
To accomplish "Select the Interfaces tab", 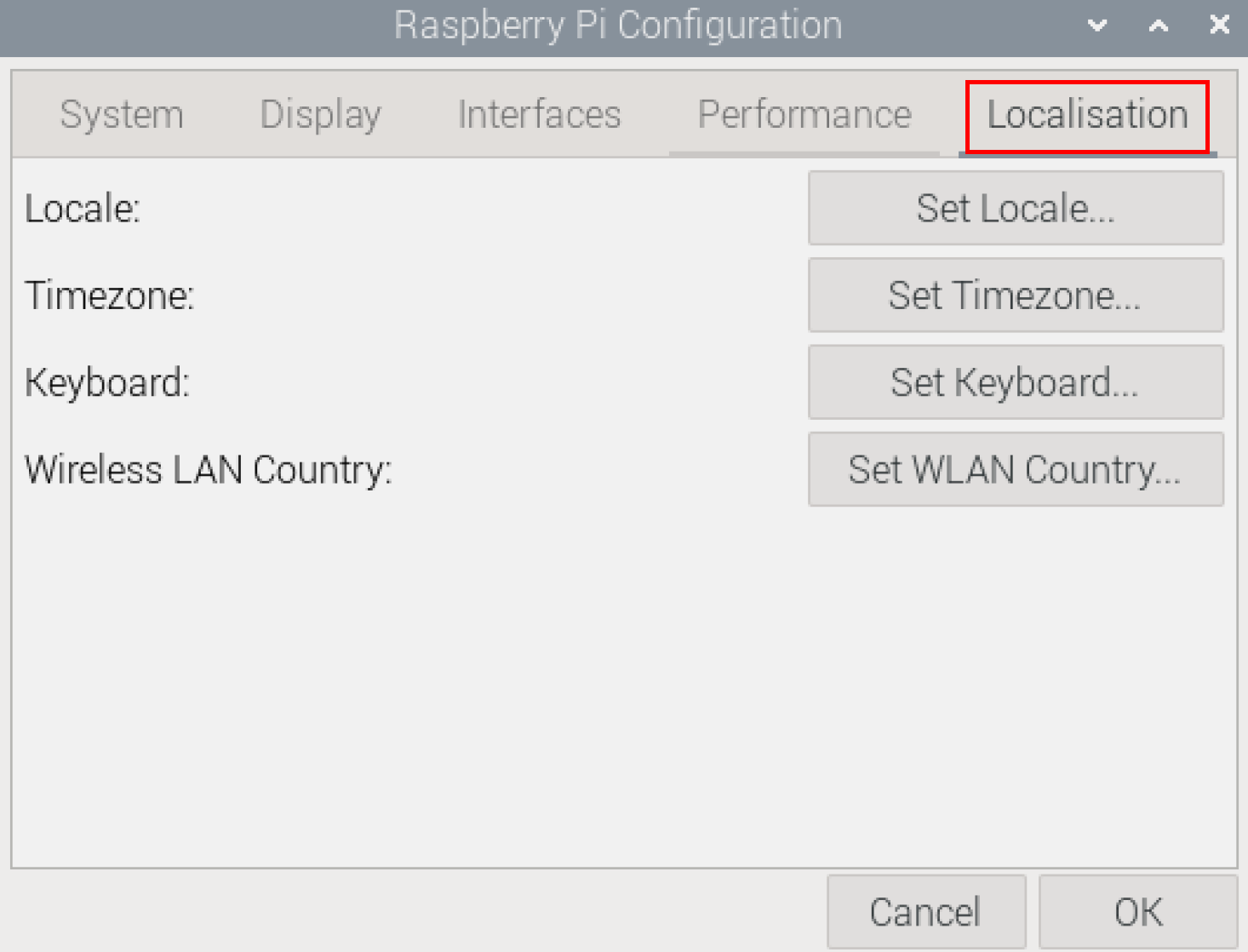I will coord(539,115).
